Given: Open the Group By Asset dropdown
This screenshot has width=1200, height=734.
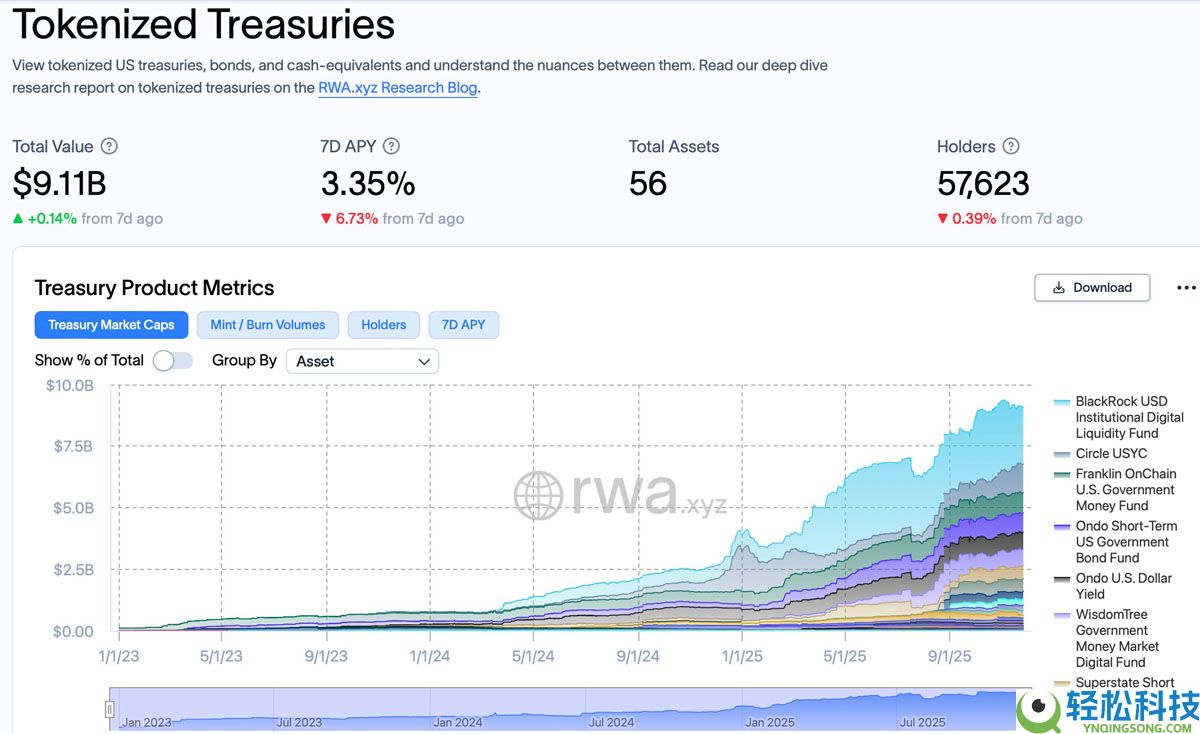Looking at the screenshot, I should coord(362,361).
